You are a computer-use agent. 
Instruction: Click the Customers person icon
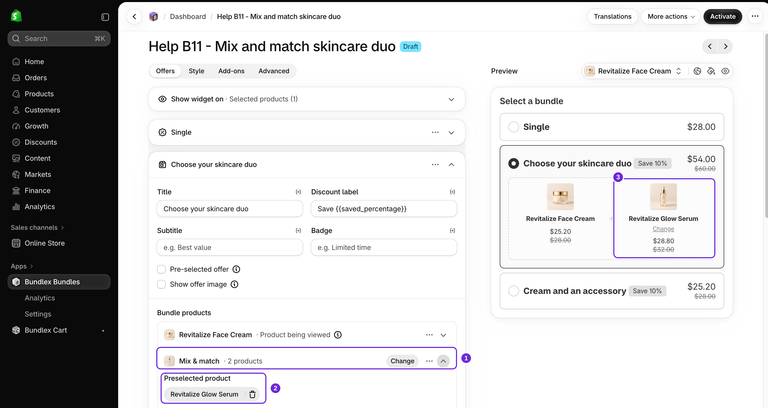(16, 110)
